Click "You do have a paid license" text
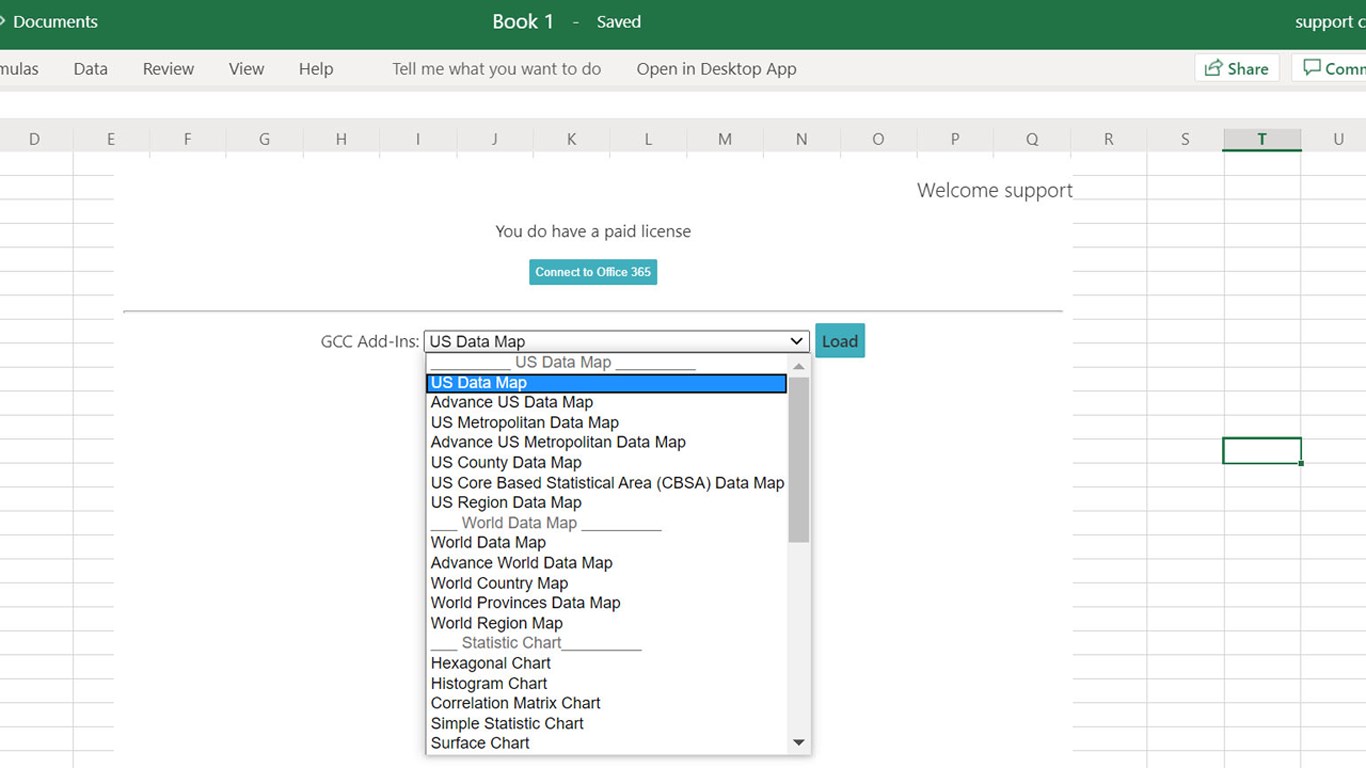This screenshot has width=1366, height=768. (x=593, y=232)
